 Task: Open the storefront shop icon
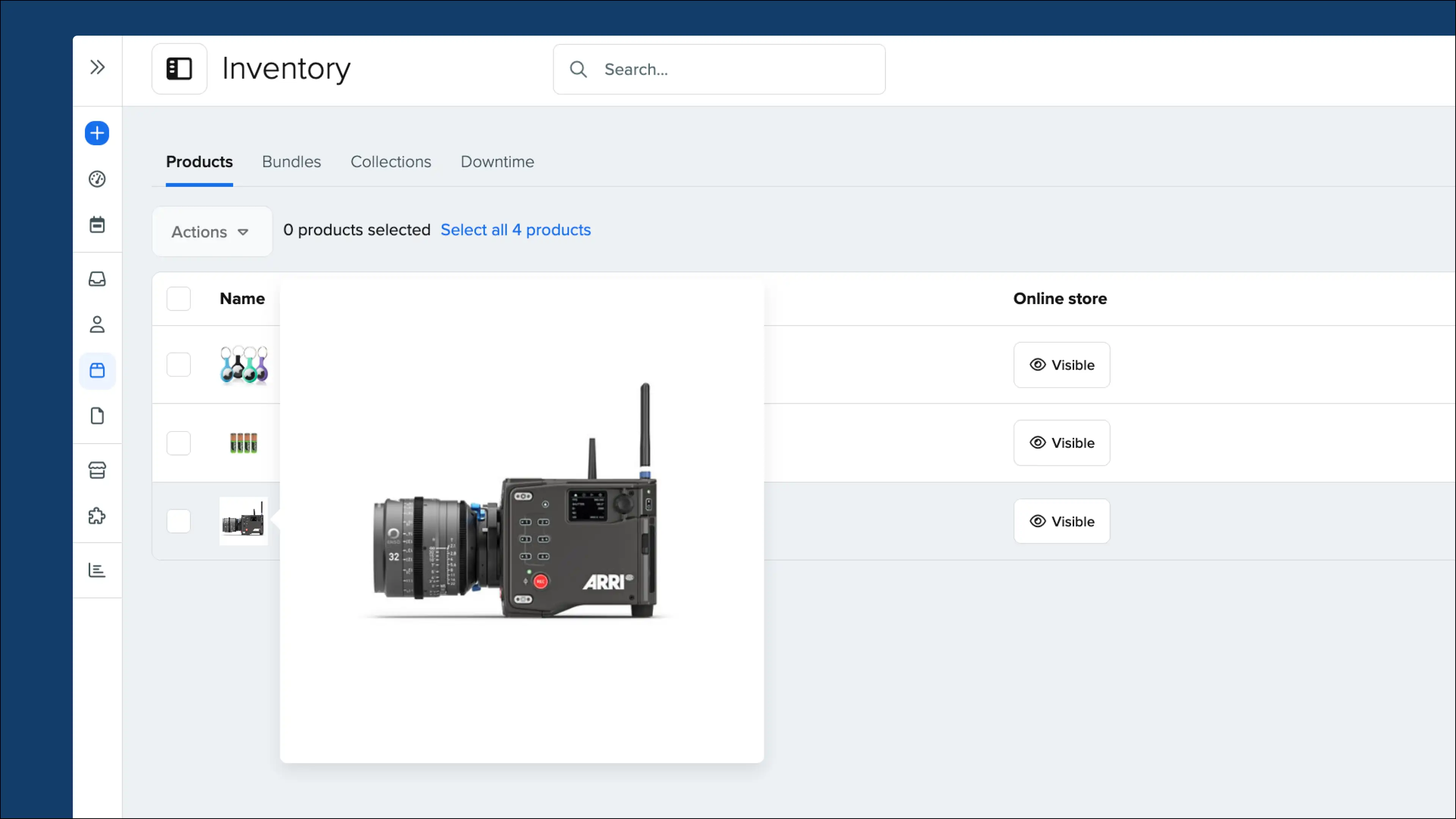[97, 470]
